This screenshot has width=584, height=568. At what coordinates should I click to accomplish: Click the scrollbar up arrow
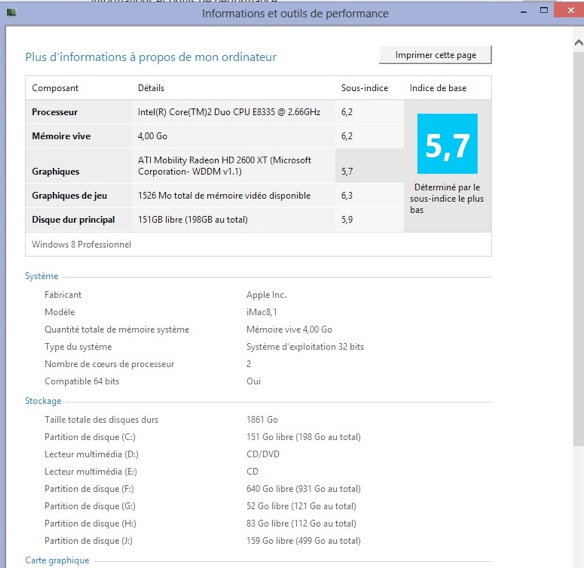tap(578, 42)
